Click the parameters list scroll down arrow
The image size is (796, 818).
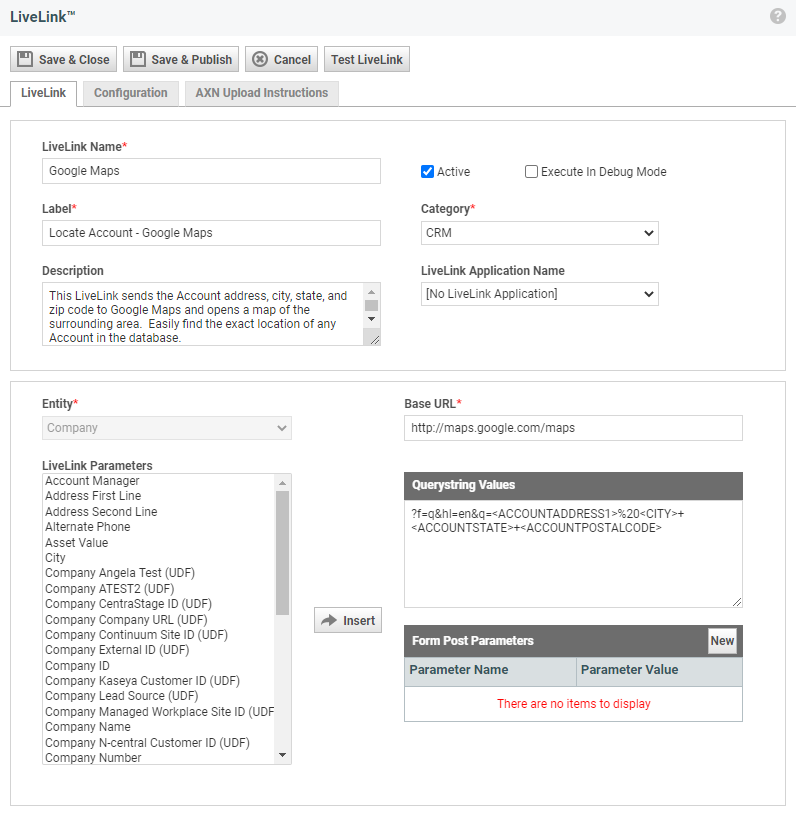pyautogui.click(x=283, y=755)
